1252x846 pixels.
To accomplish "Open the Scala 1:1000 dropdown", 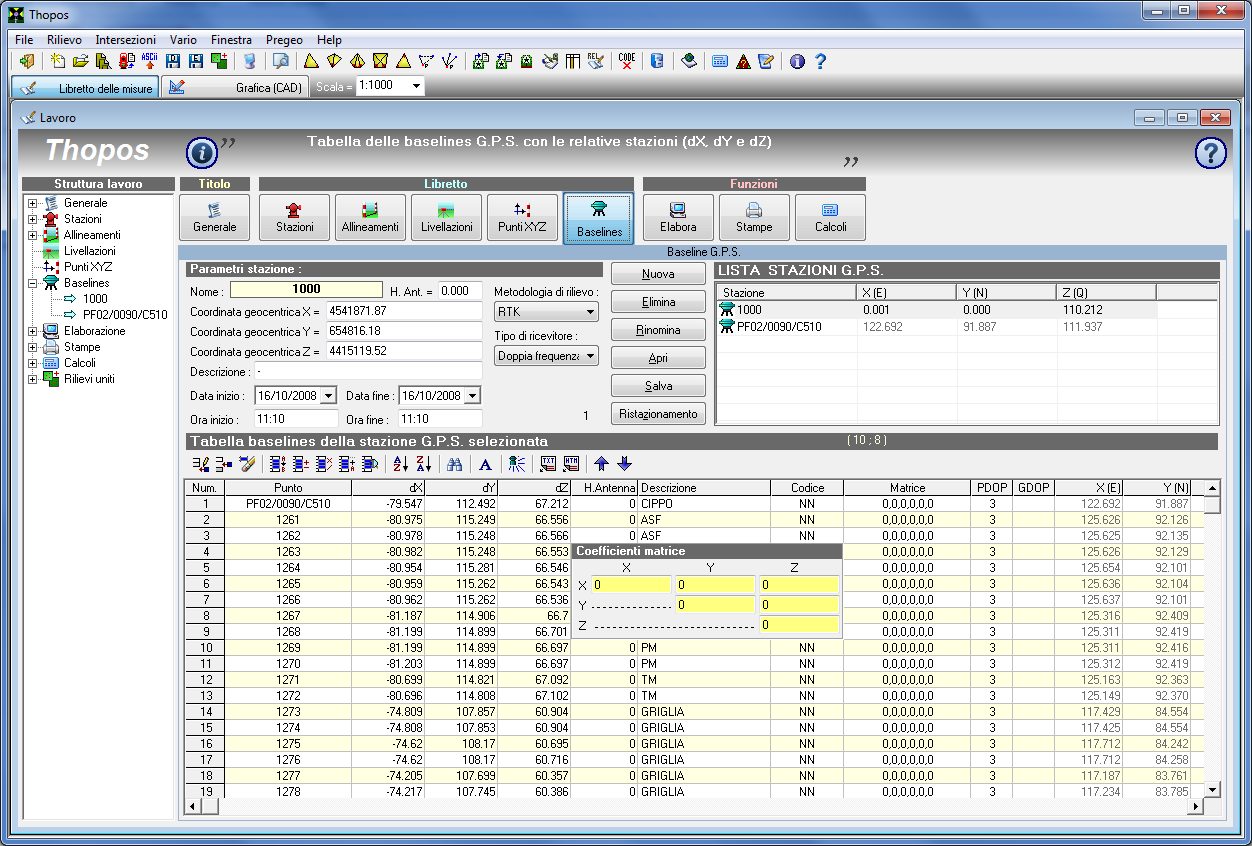I will coord(417,86).
